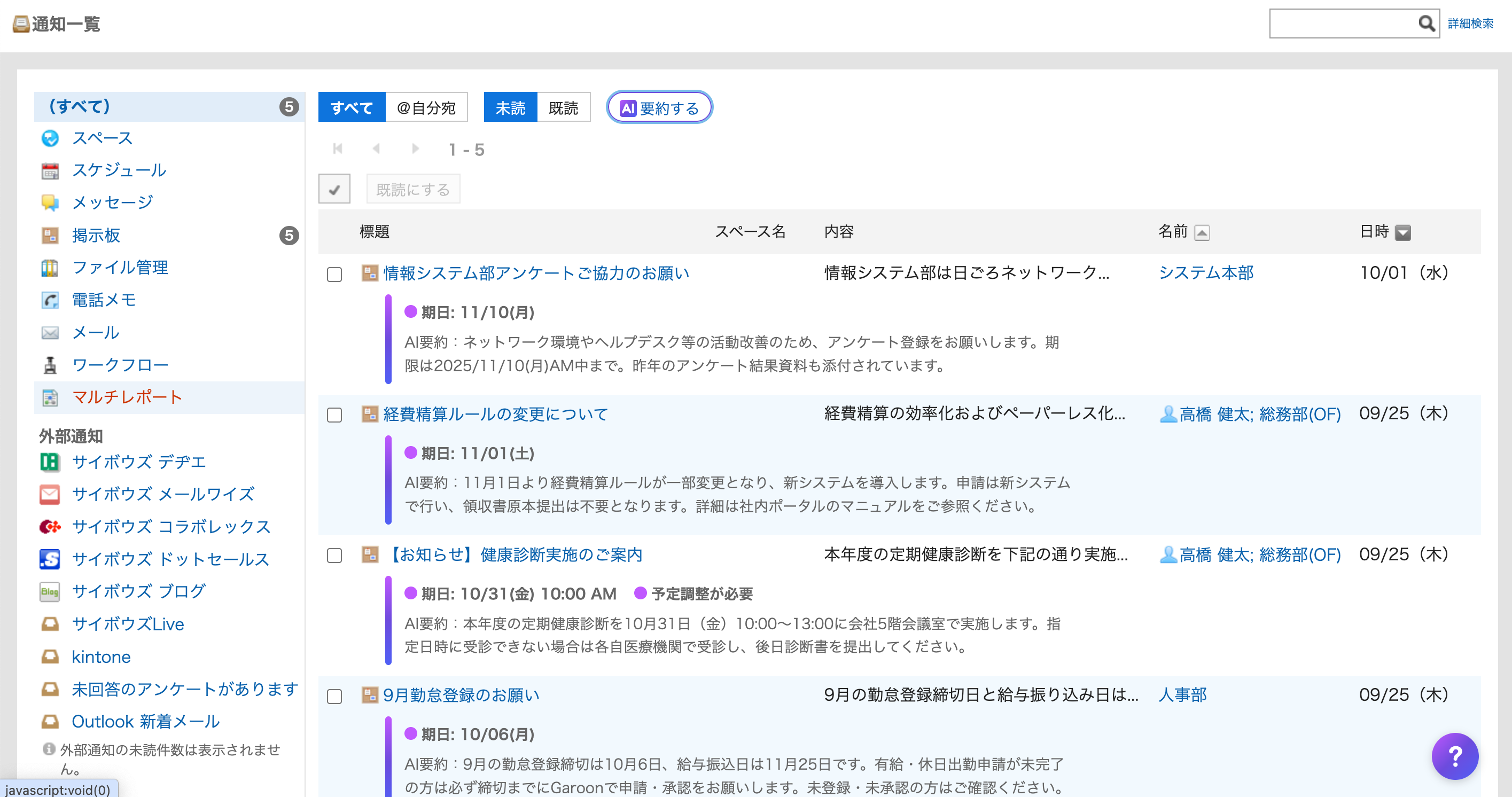
Task: Check the box for 経費精算ルールの変更について
Action: click(334, 415)
